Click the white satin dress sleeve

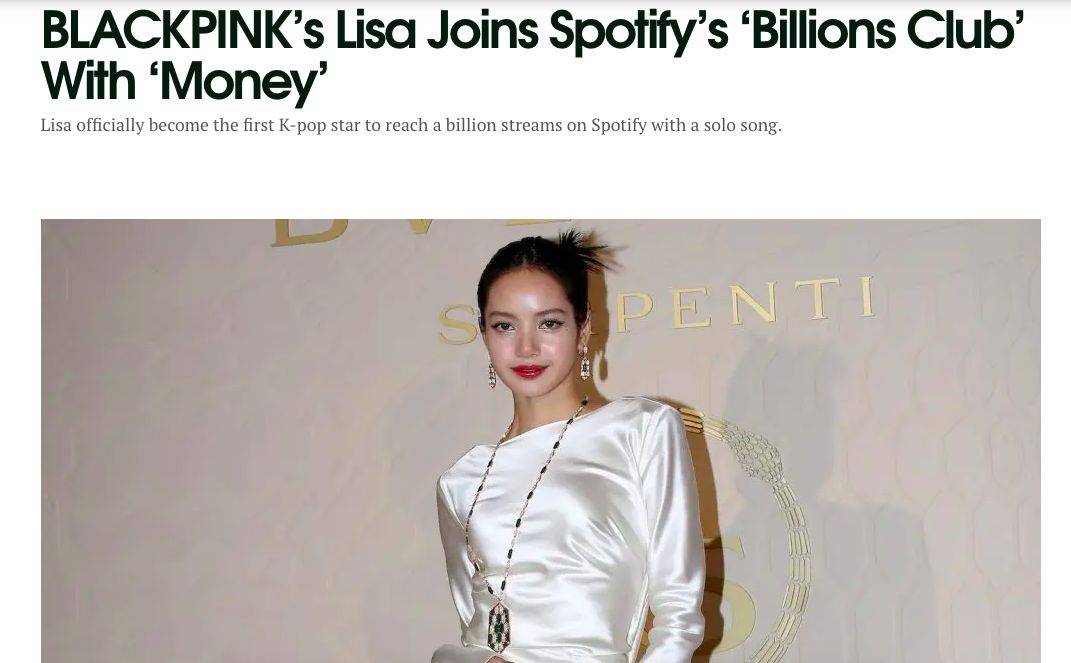(x=673, y=533)
